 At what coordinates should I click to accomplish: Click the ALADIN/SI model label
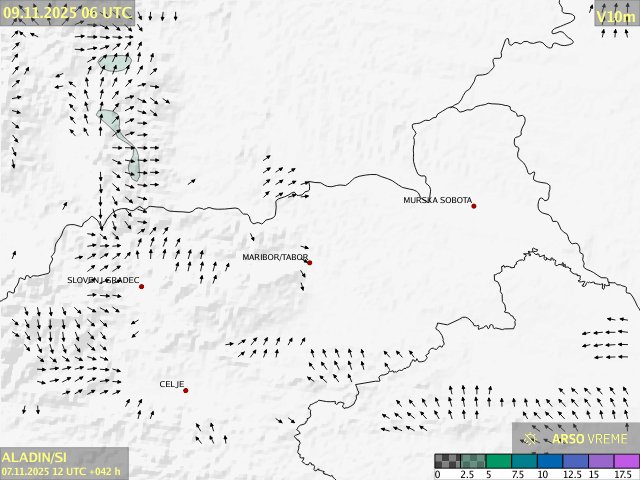pyautogui.click(x=35, y=457)
